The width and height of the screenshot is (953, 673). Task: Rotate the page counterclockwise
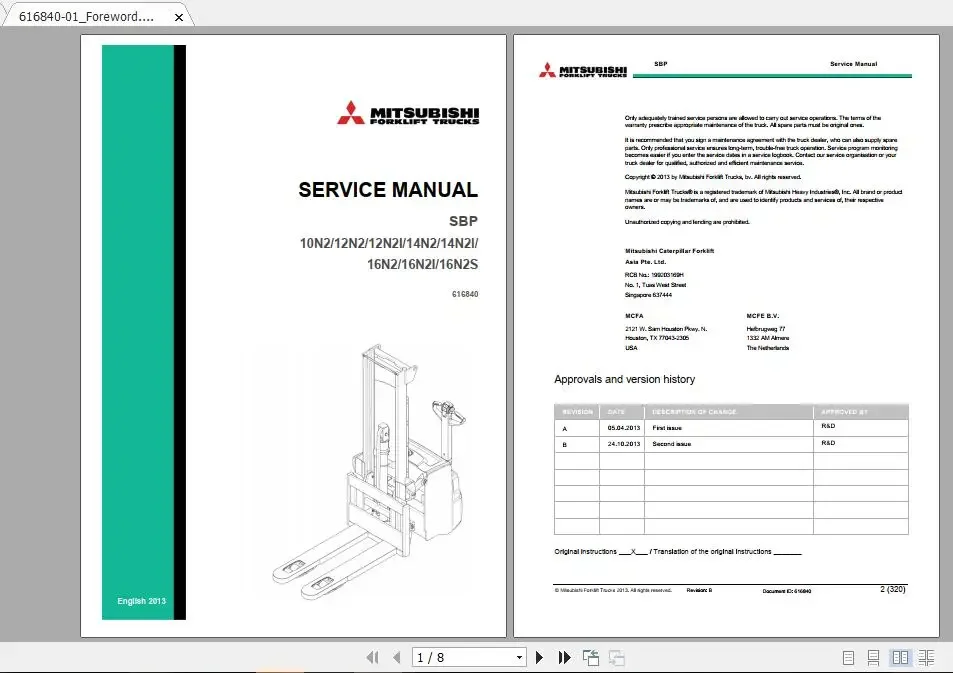(590, 657)
